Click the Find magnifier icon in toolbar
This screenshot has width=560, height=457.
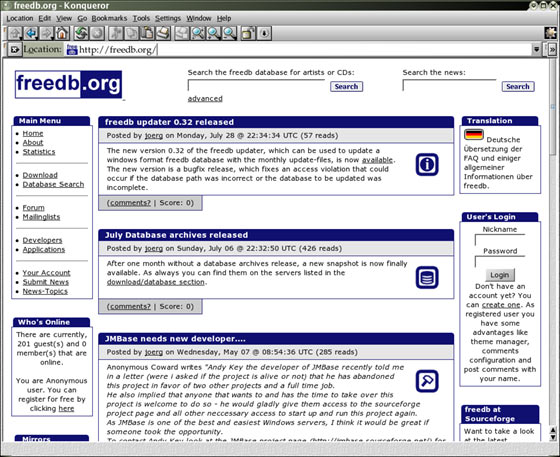[x=198, y=33]
